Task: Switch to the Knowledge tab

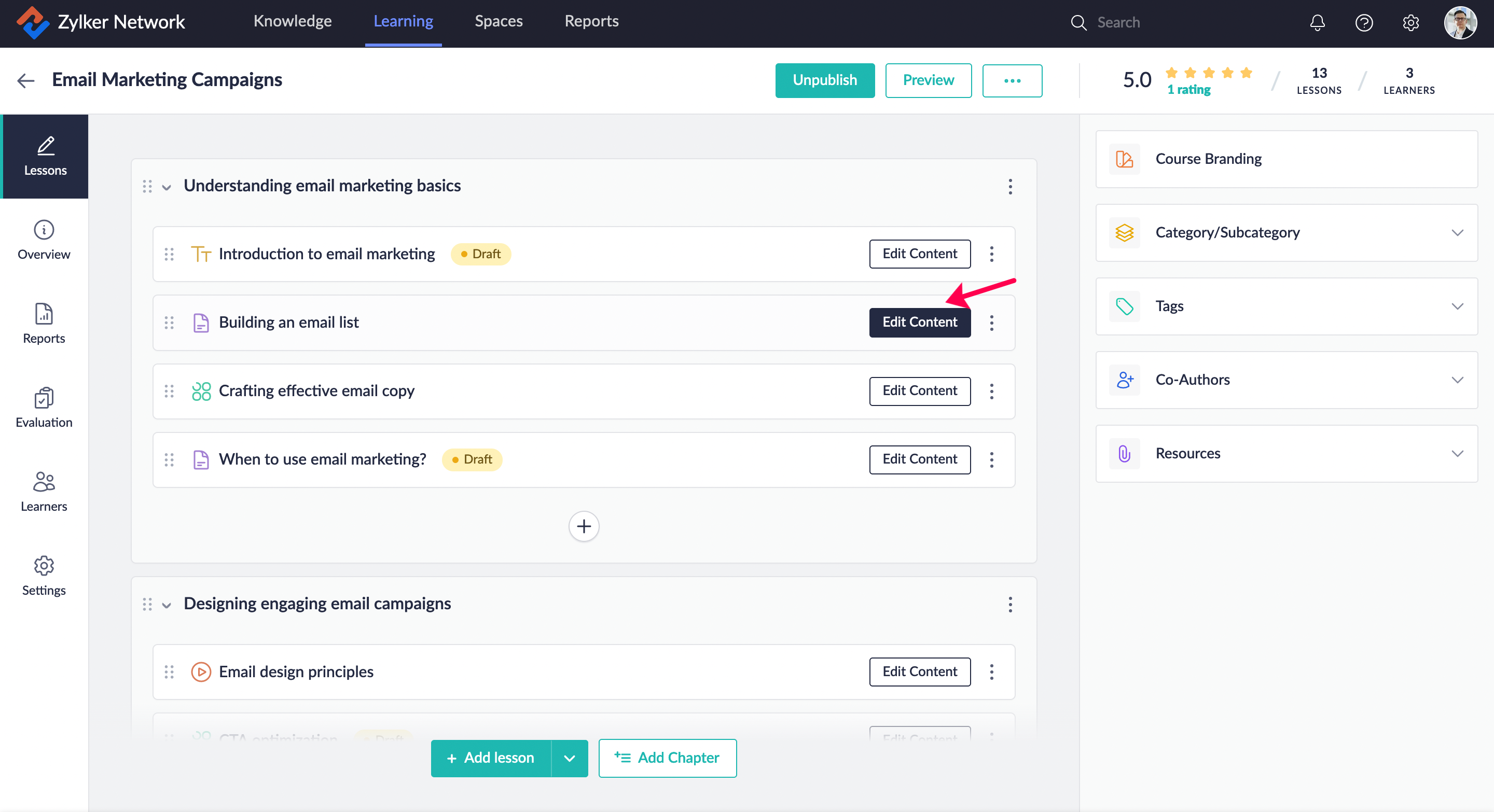Action: pyautogui.click(x=292, y=21)
